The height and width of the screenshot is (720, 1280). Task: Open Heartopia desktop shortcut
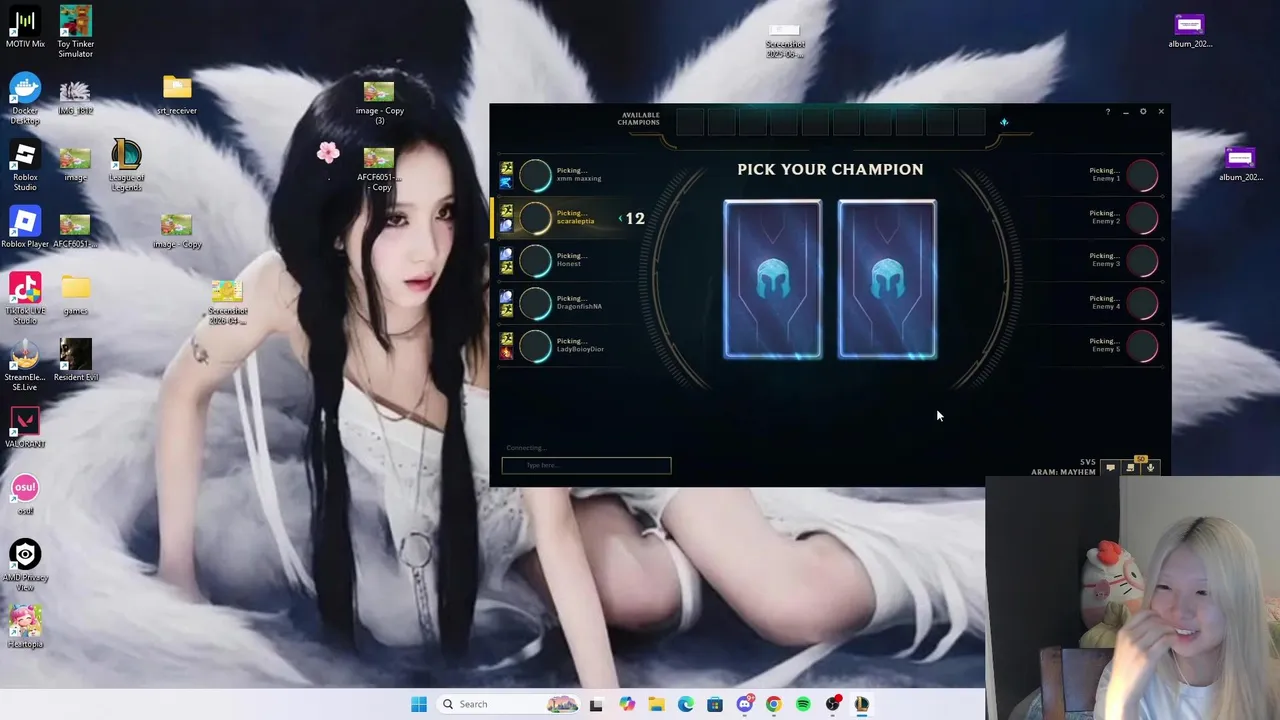point(25,627)
